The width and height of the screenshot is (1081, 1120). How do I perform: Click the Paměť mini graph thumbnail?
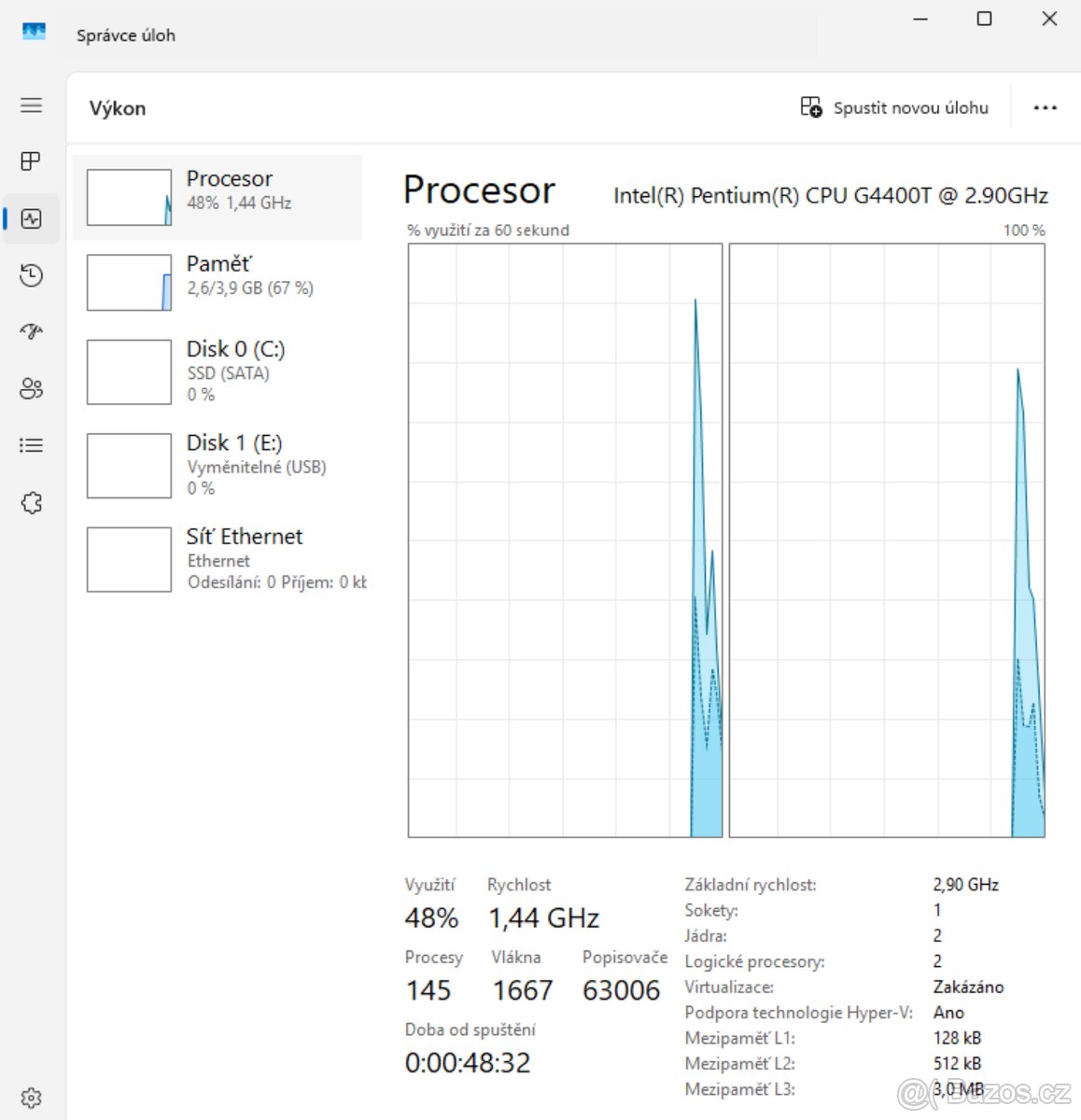pyautogui.click(x=129, y=282)
